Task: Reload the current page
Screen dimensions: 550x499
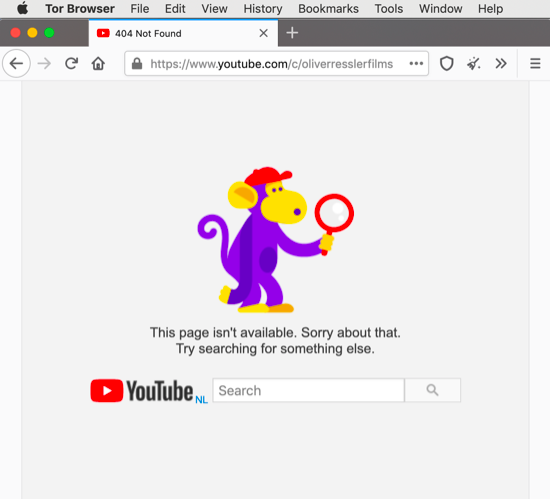Action: [72, 64]
